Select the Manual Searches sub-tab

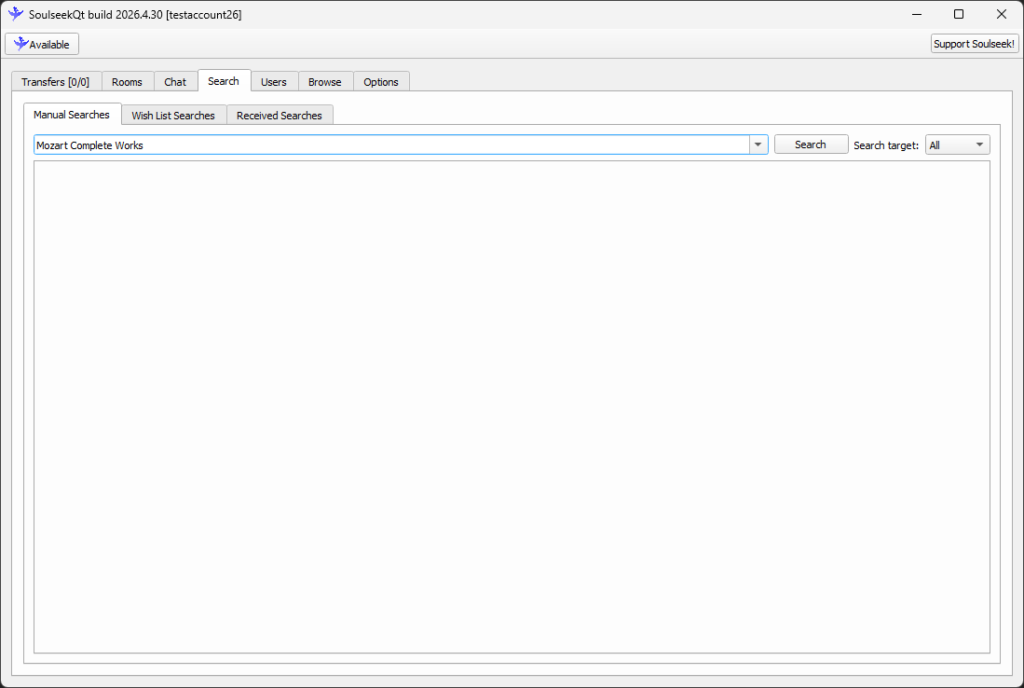pyautogui.click(x=72, y=114)
